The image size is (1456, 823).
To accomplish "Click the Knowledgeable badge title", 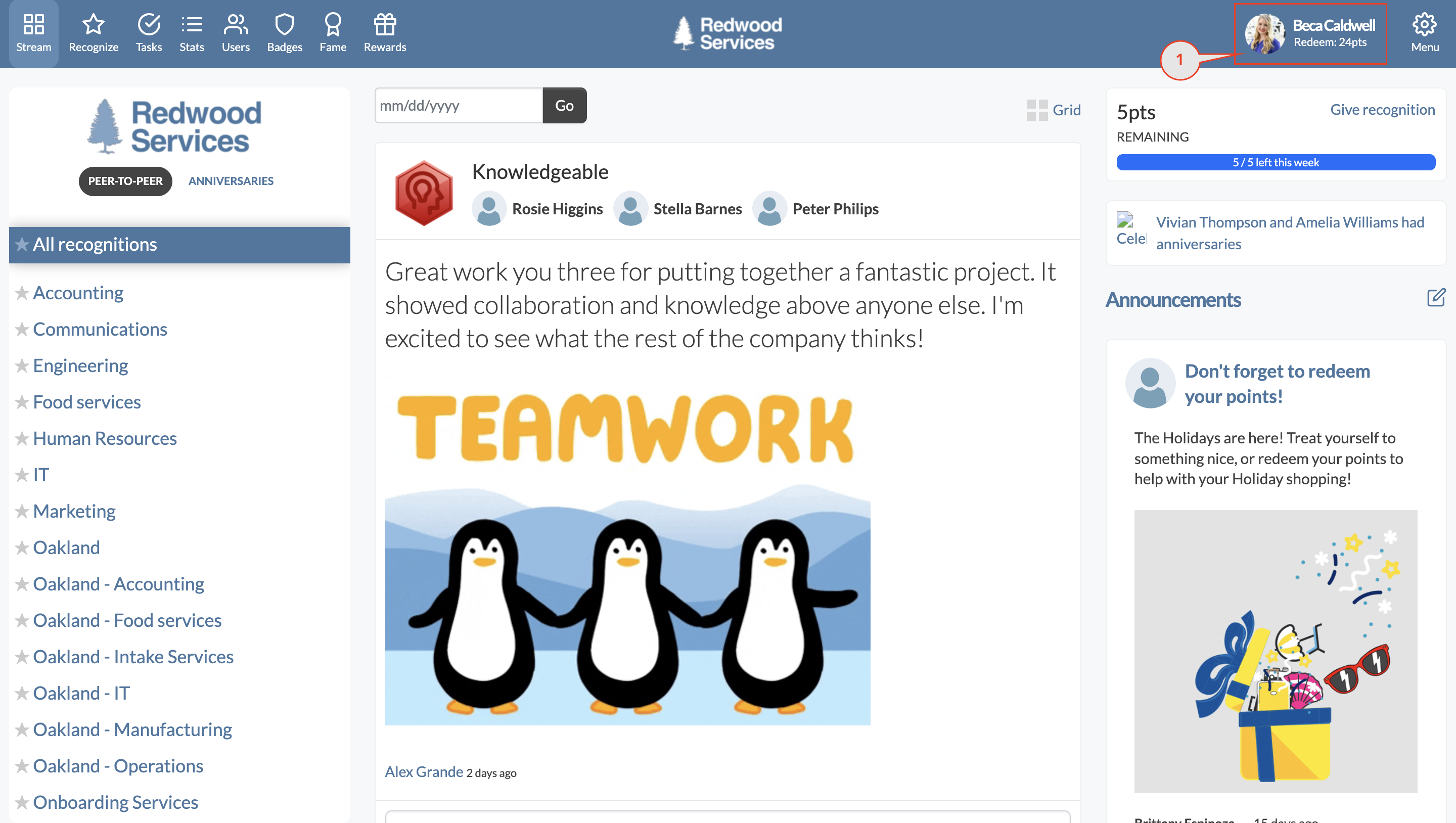I will tap(540, 172).
